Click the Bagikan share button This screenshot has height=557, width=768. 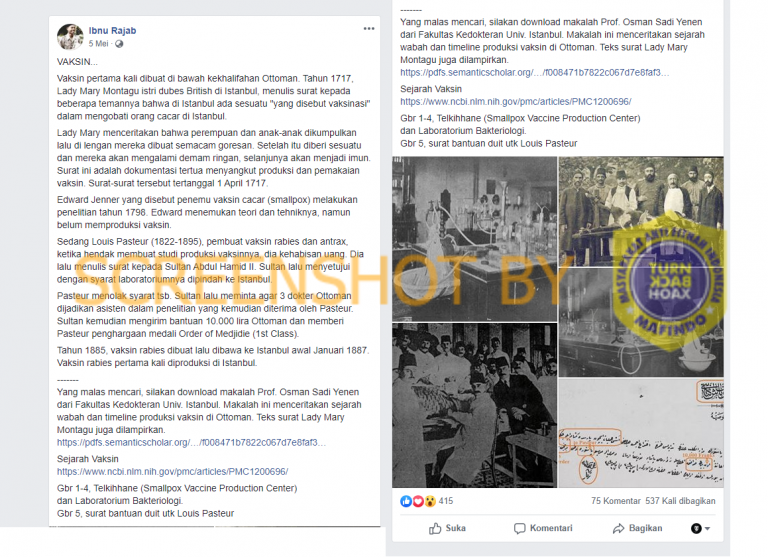[x=637, y=528]
